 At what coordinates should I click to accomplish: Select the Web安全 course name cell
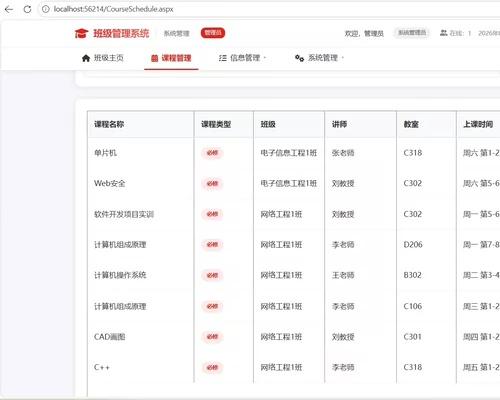coord(110,183)
